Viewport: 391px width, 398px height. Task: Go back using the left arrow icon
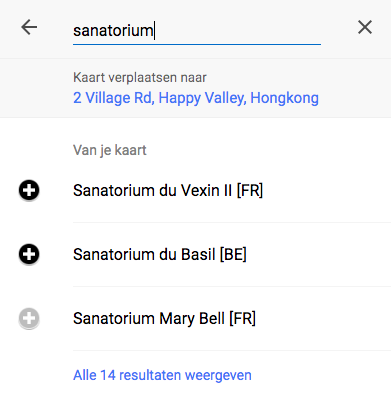click(x=29, y=27)
